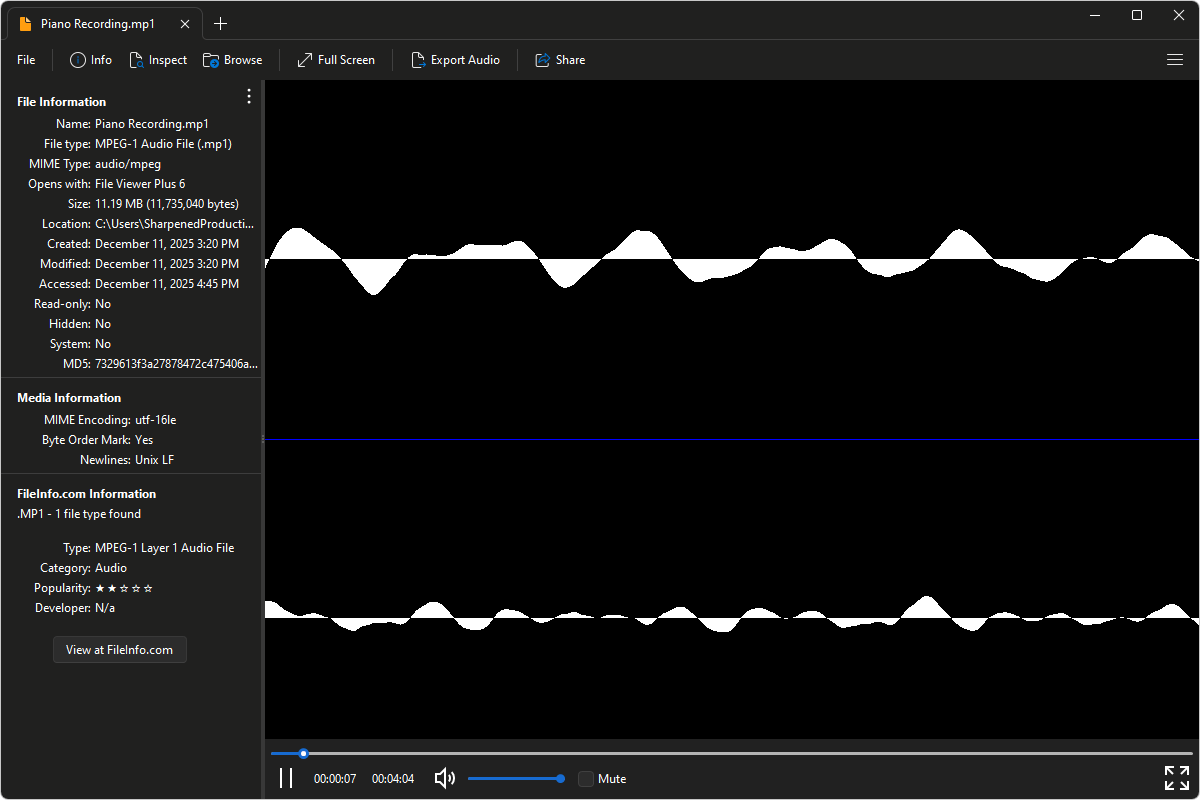Export the audio file

point(456,59)
